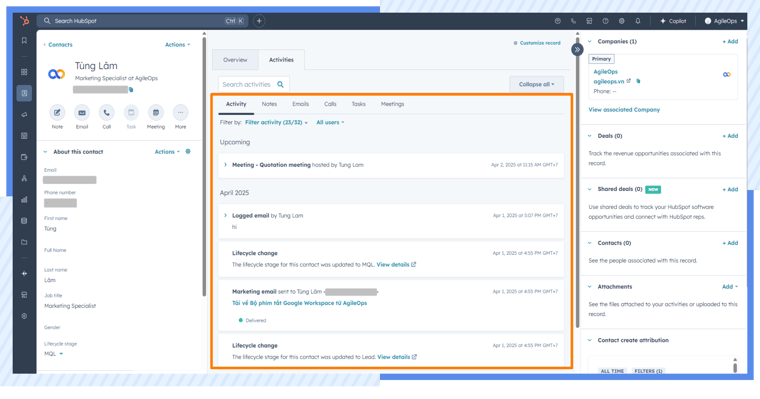Open the Marketplace storefront icon in top bar
This screenshot has height=399, width=760.
589,21
